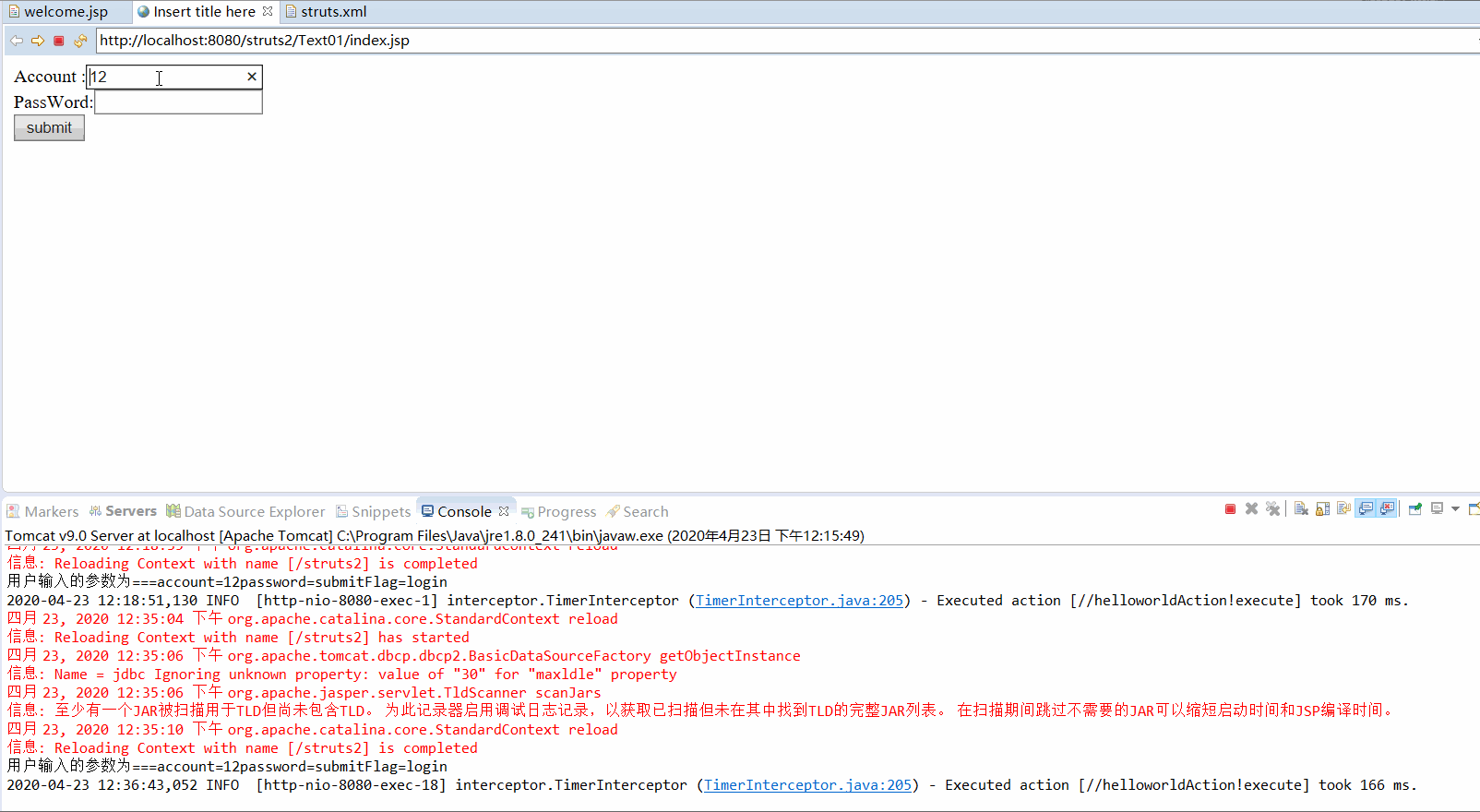Display the selected console
Image resolution: width=1480 pixels, height=812 pixels.
point(1437,508)
